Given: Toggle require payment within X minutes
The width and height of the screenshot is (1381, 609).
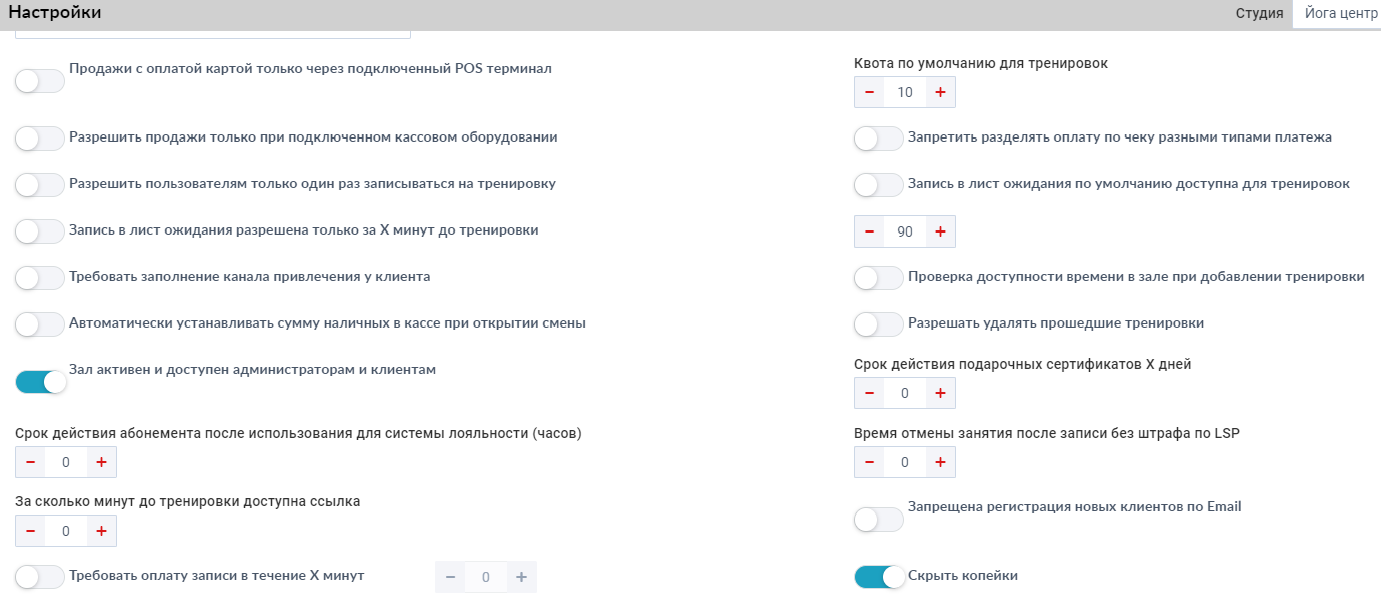Looking at the screenshot, I should coord(40,577).
